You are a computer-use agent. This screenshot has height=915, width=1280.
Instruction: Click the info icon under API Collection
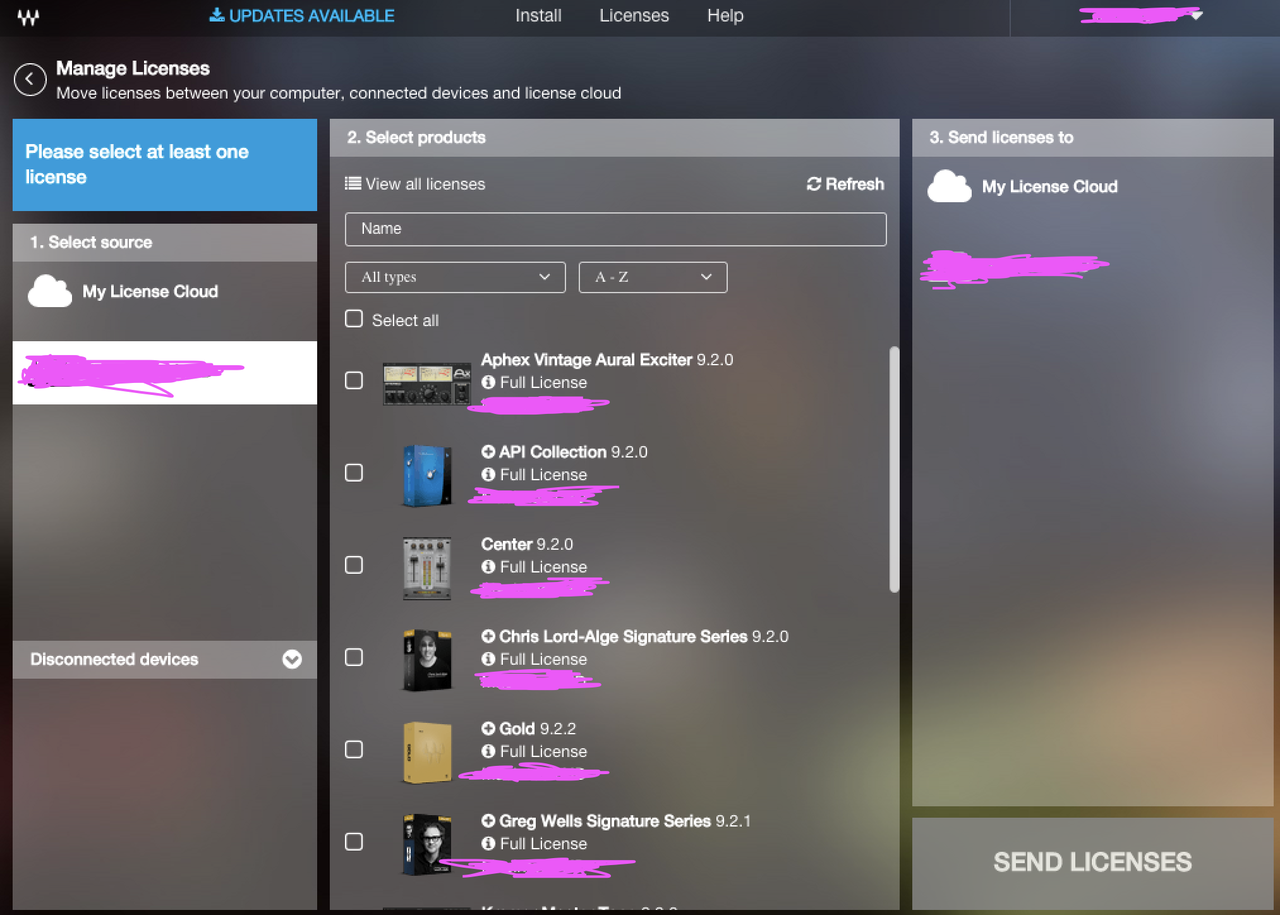tap(488, 474)
